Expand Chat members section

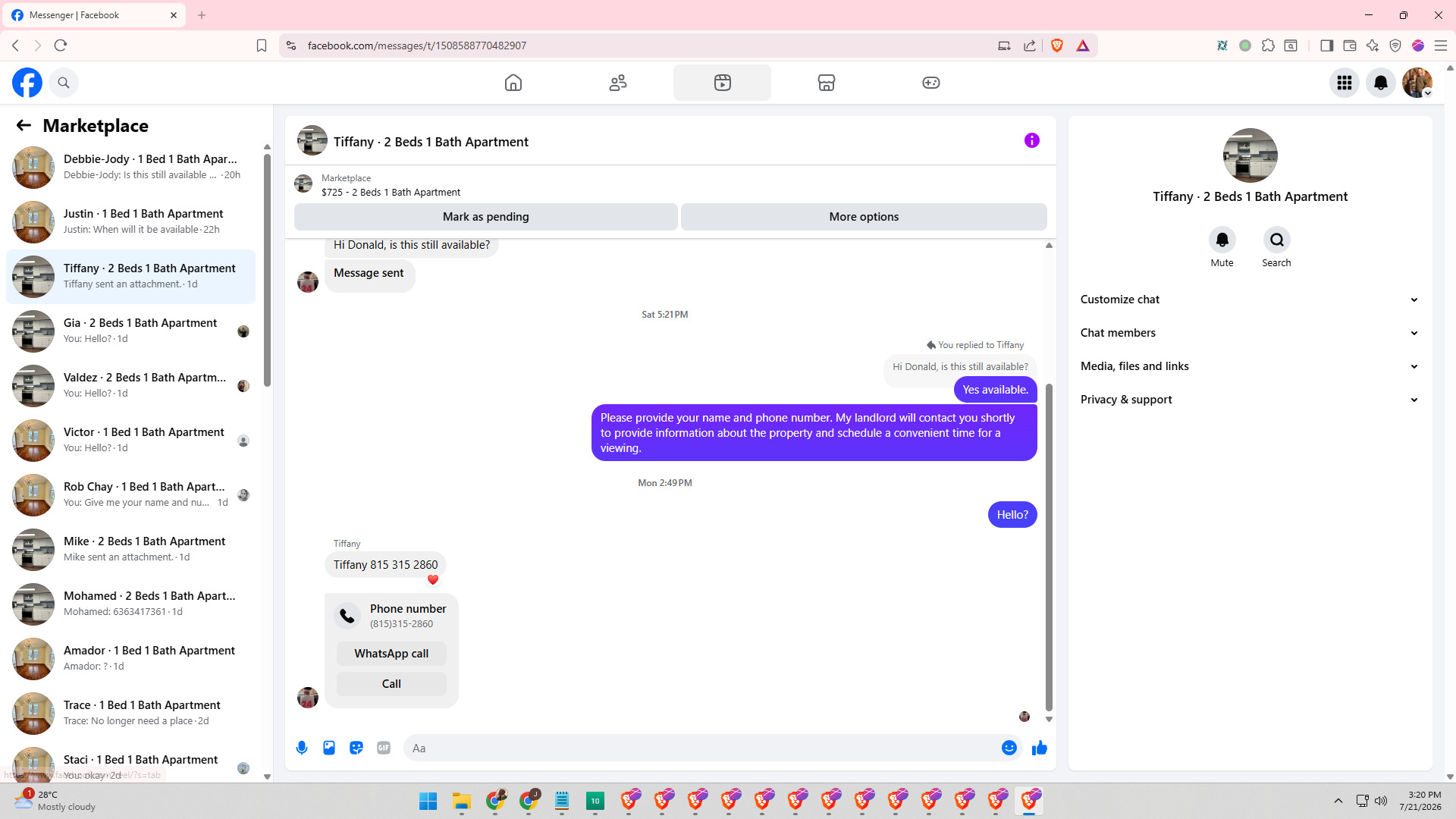click(1250, 333)
